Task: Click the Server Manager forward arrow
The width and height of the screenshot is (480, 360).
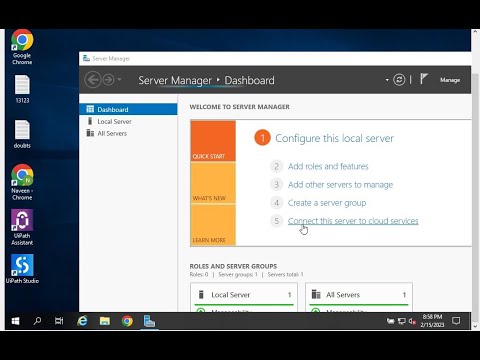Action: point(108,80)
